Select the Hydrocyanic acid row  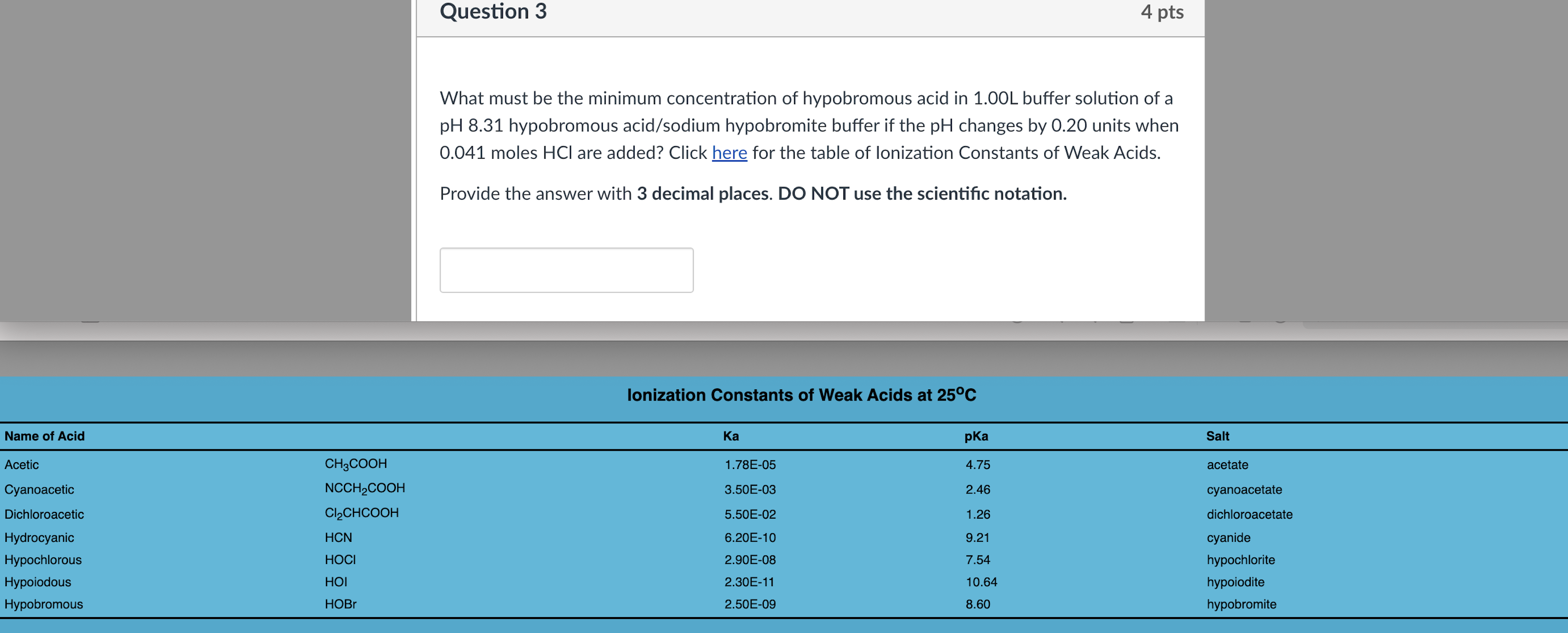(x=40, y=537)
